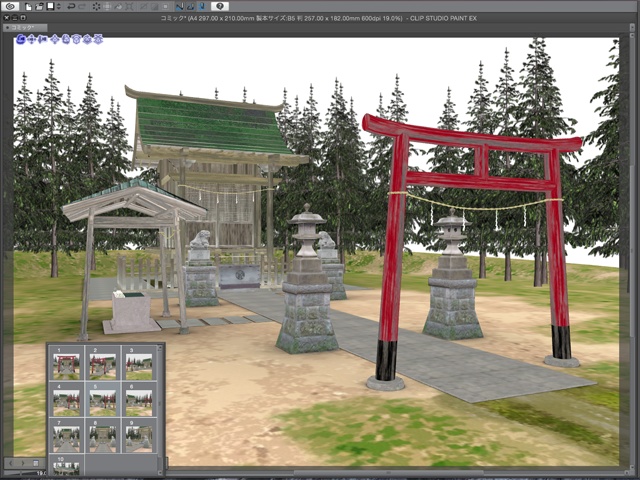Click the Deselect toolbar icon
Viewport: 640px width, 480px height.
pos(154,7)
